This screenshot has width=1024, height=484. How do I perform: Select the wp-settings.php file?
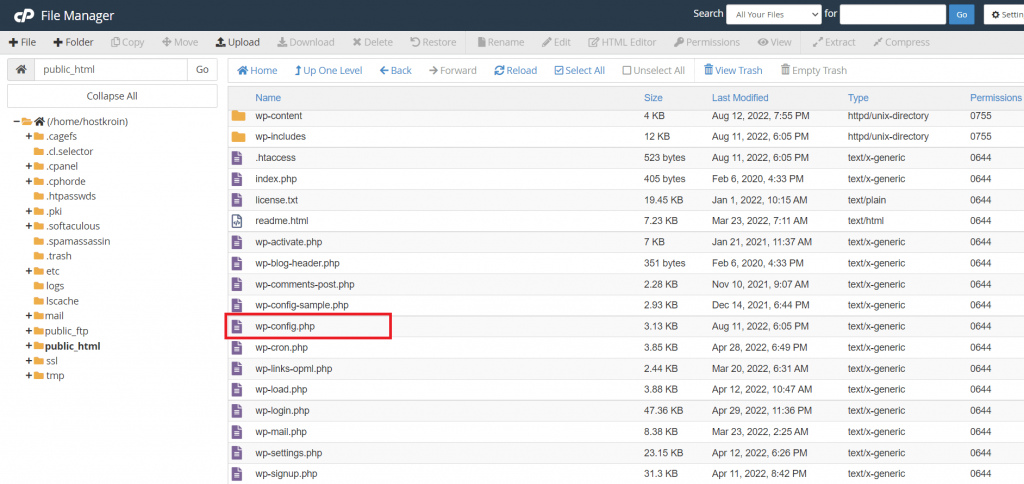point(289,453)
